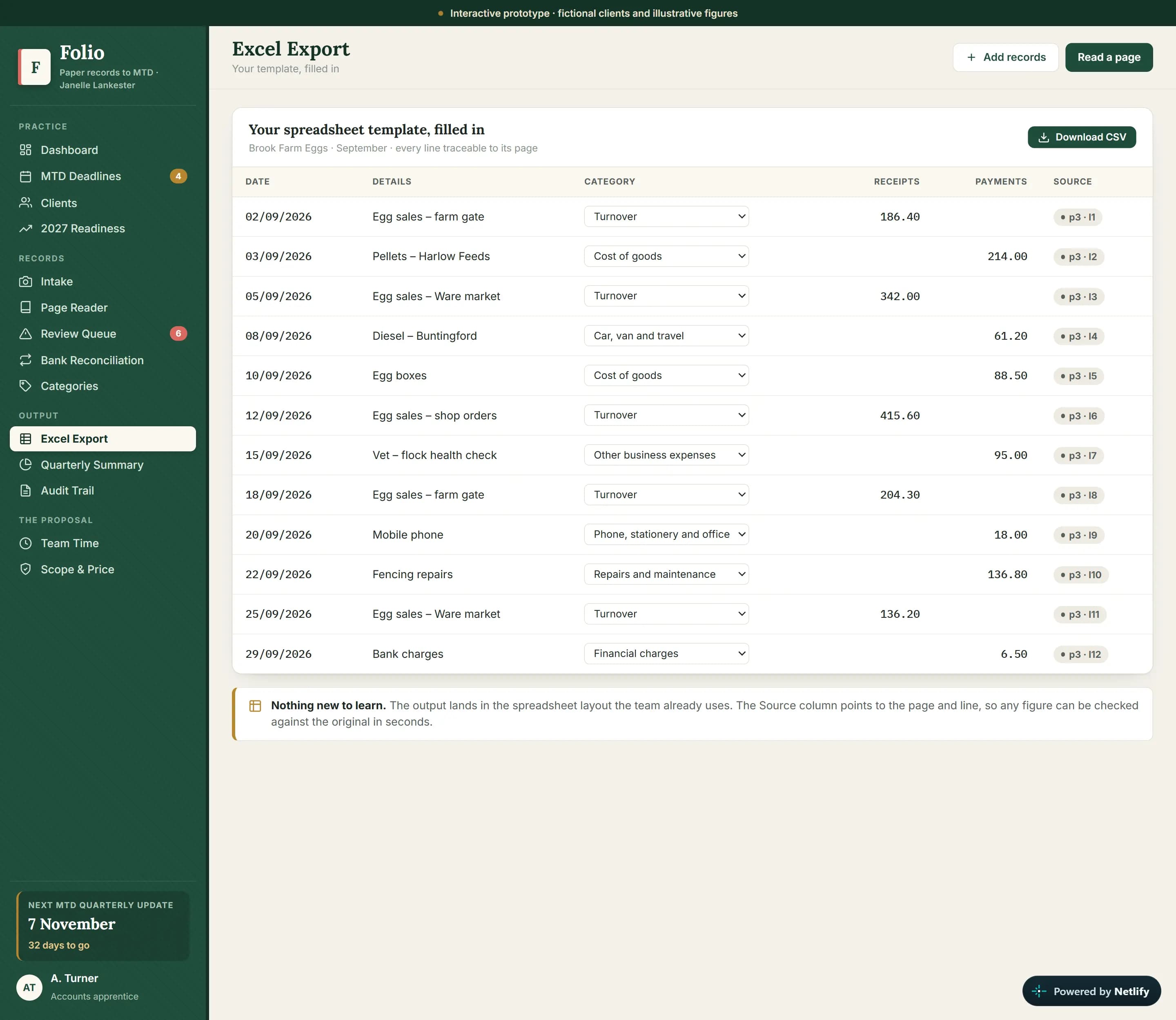This screenshot has width=1176, height=1020.
Task: Click source tag p3 · l12
Action: [x=1080, y=655]
